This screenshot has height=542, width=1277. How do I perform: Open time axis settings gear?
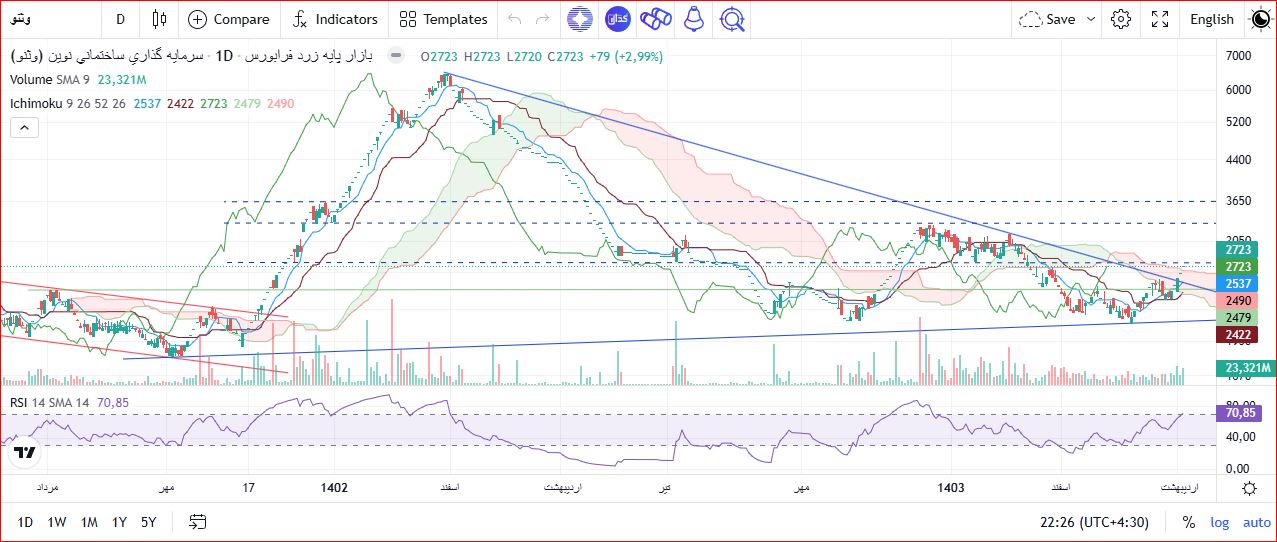pyautogui.click(x=1249, y=488)
